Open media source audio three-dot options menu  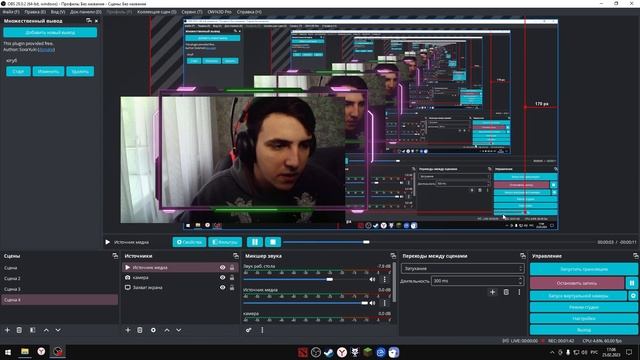coord(384,303)
